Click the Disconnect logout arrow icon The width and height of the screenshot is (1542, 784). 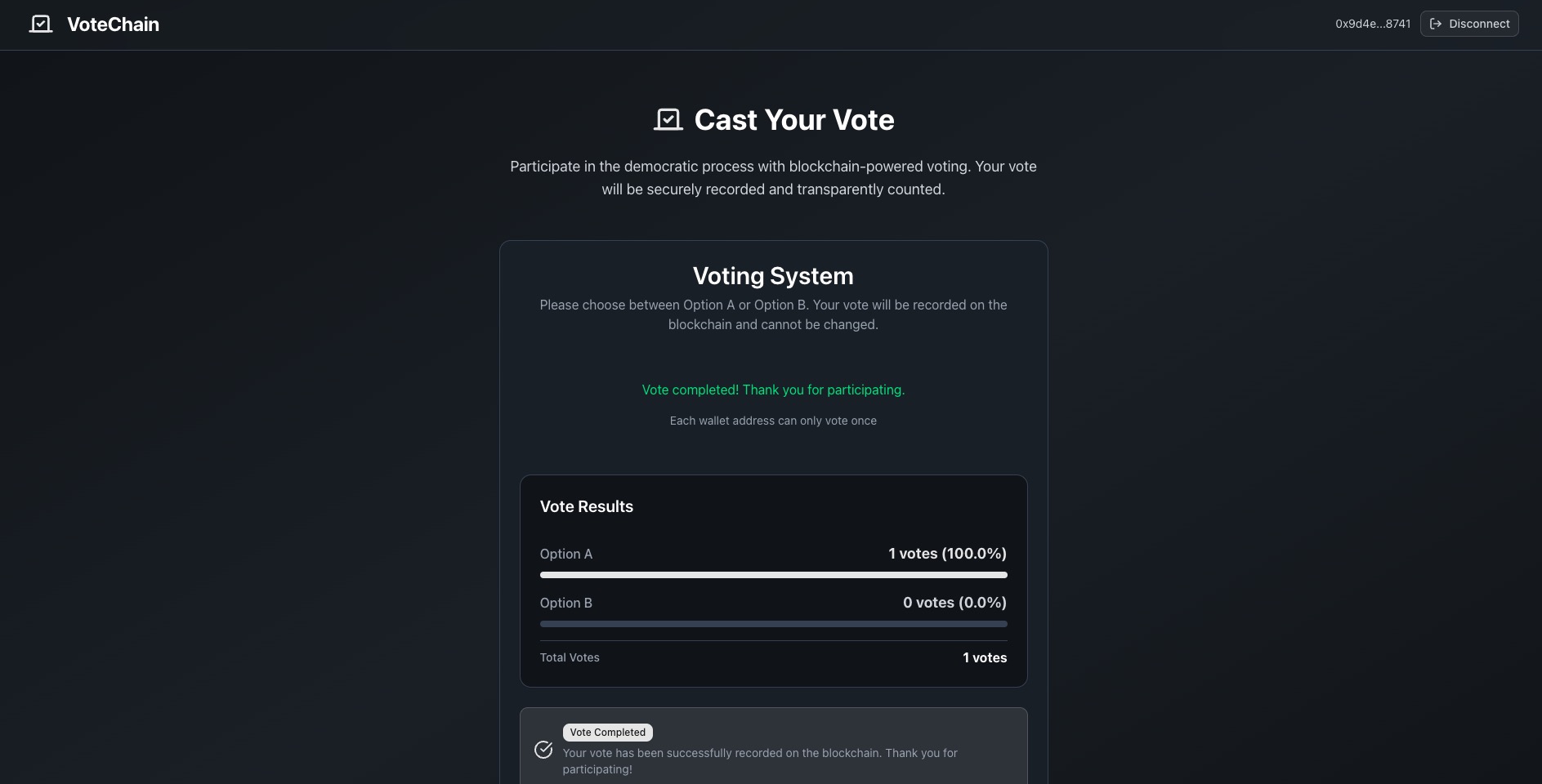tap(1436, 24)
